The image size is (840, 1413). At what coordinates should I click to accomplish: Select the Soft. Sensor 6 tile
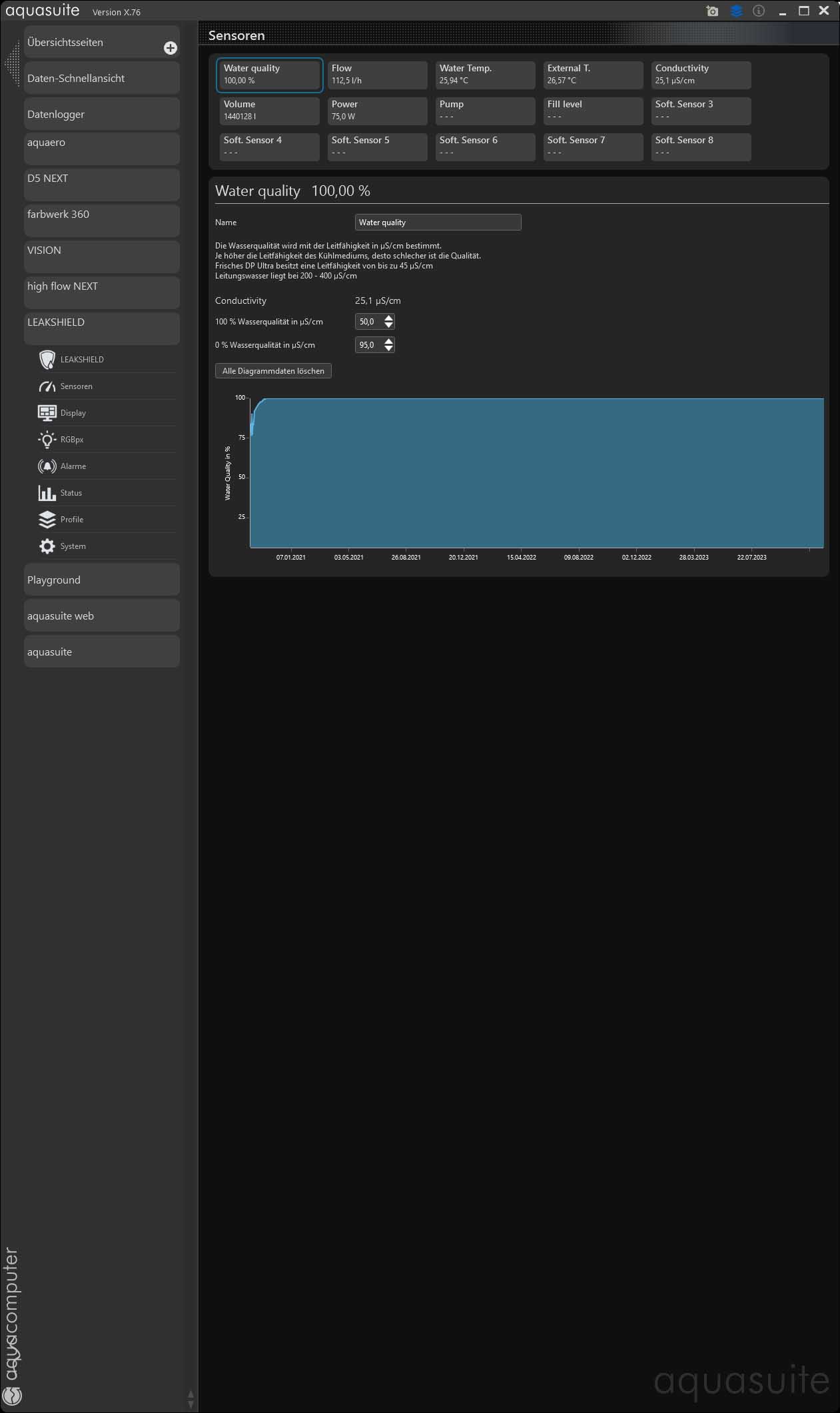pos(486,147)
